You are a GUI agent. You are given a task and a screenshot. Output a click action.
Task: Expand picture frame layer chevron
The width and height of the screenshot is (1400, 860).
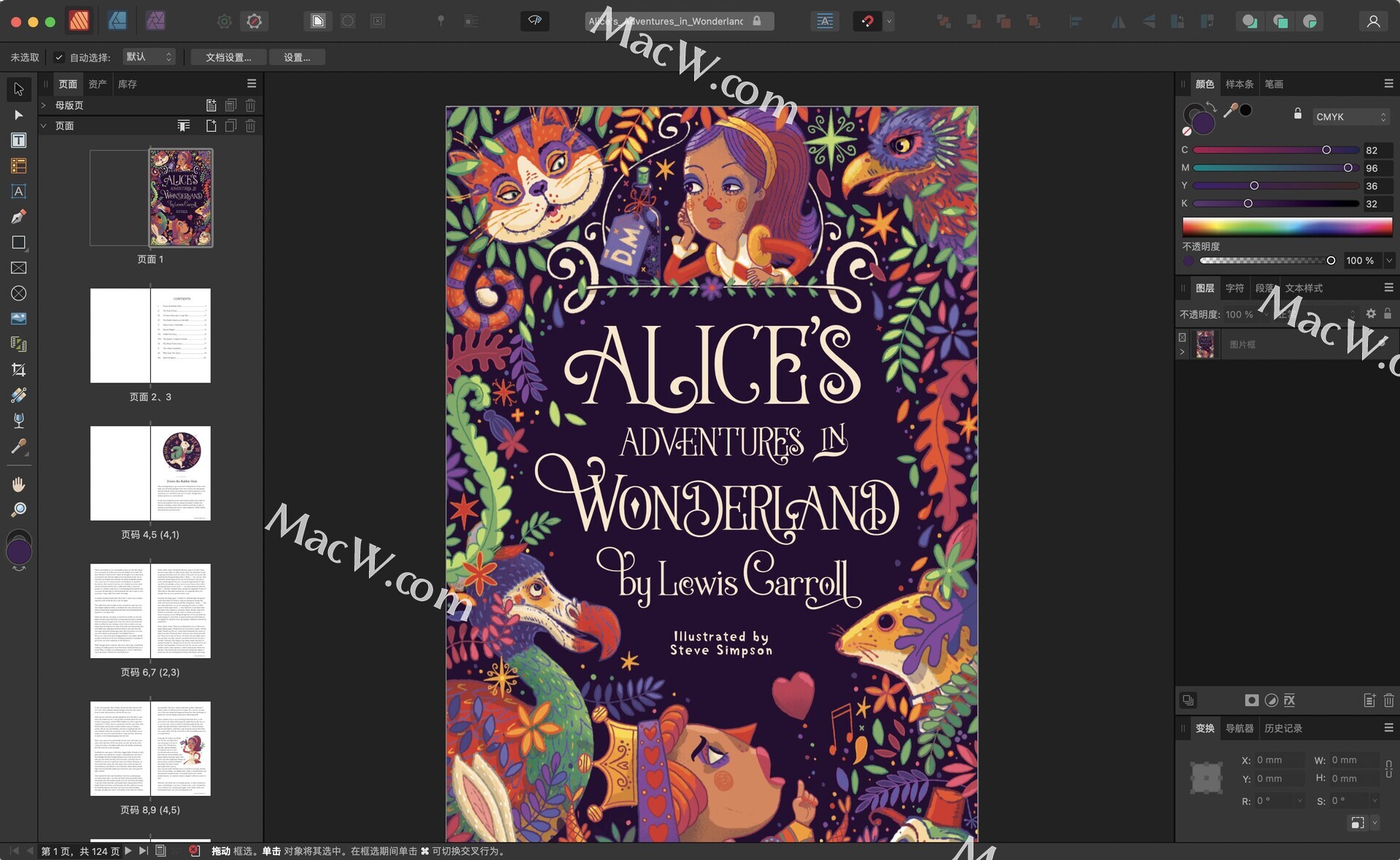click(x=1182, y=352)
